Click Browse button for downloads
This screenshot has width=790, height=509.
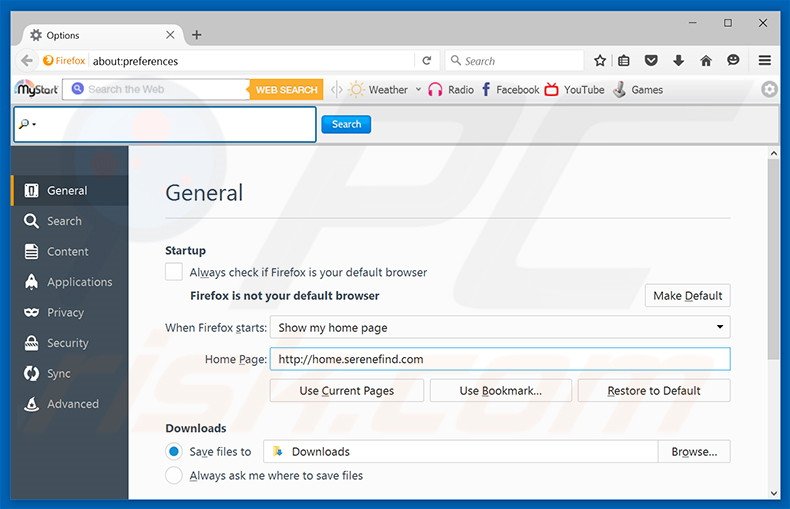[x=694, y=452]
